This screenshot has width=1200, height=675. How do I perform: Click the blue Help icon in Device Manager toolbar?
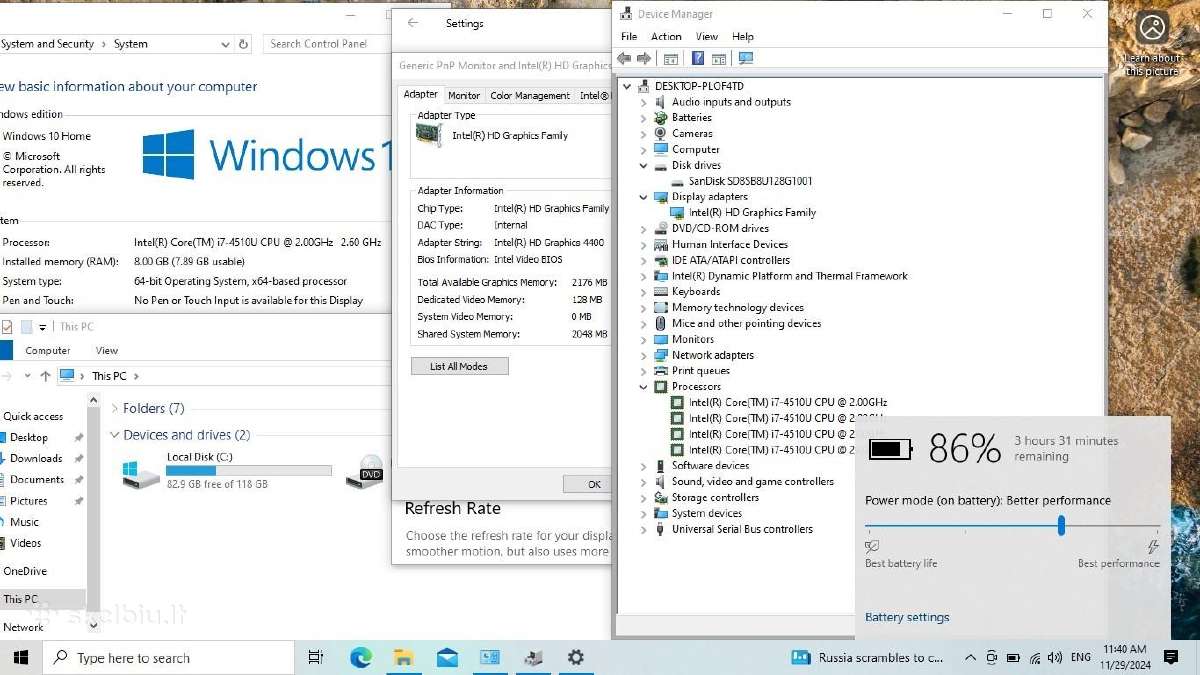point(698,59)
